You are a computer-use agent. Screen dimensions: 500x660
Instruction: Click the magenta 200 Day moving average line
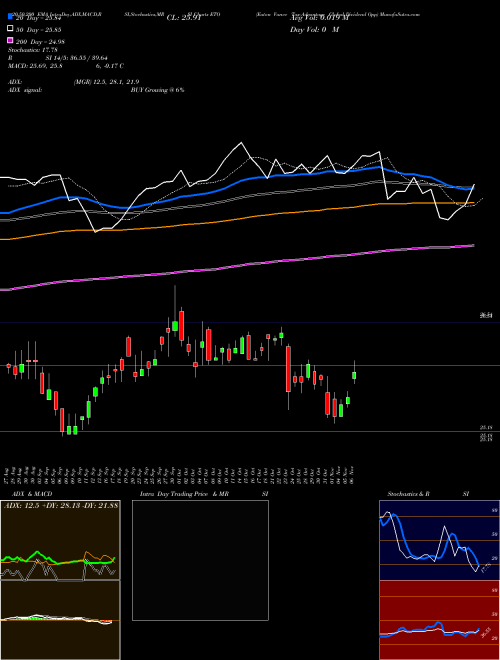237,266
